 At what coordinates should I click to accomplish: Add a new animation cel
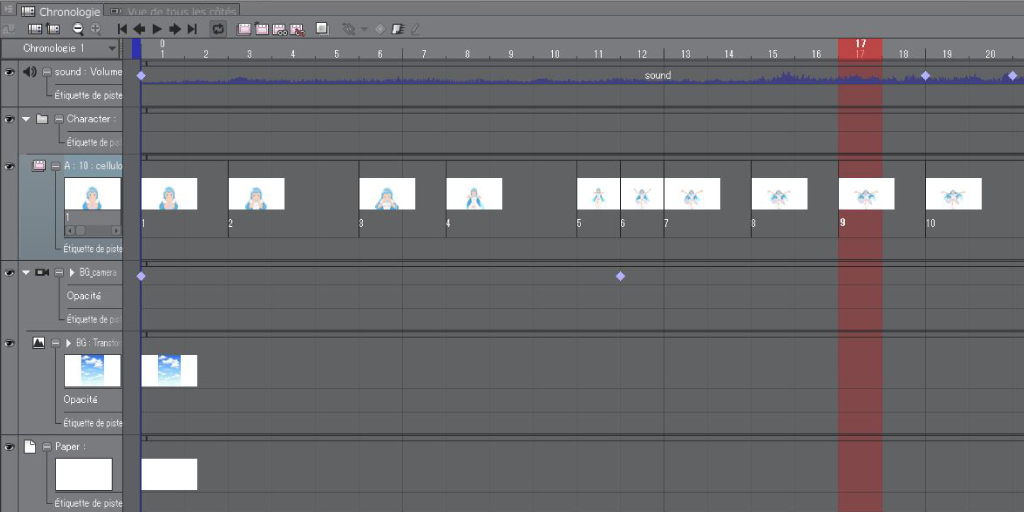(262, 29)
